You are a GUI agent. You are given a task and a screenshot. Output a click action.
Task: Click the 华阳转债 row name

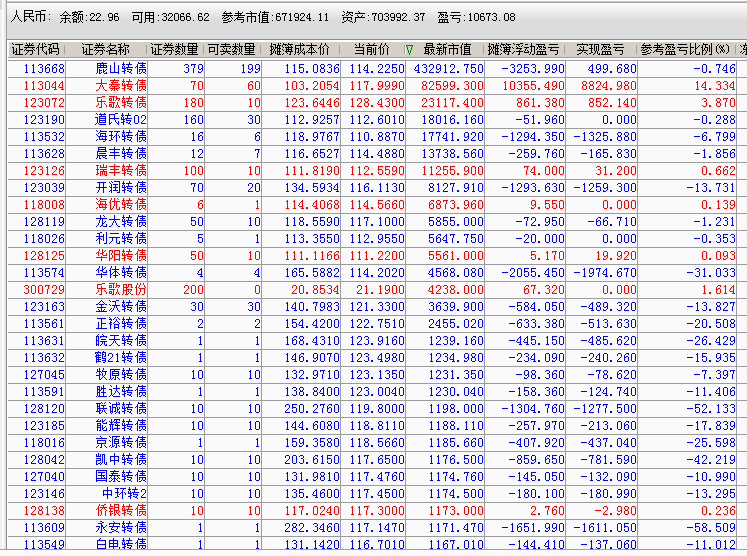(121, 256)
